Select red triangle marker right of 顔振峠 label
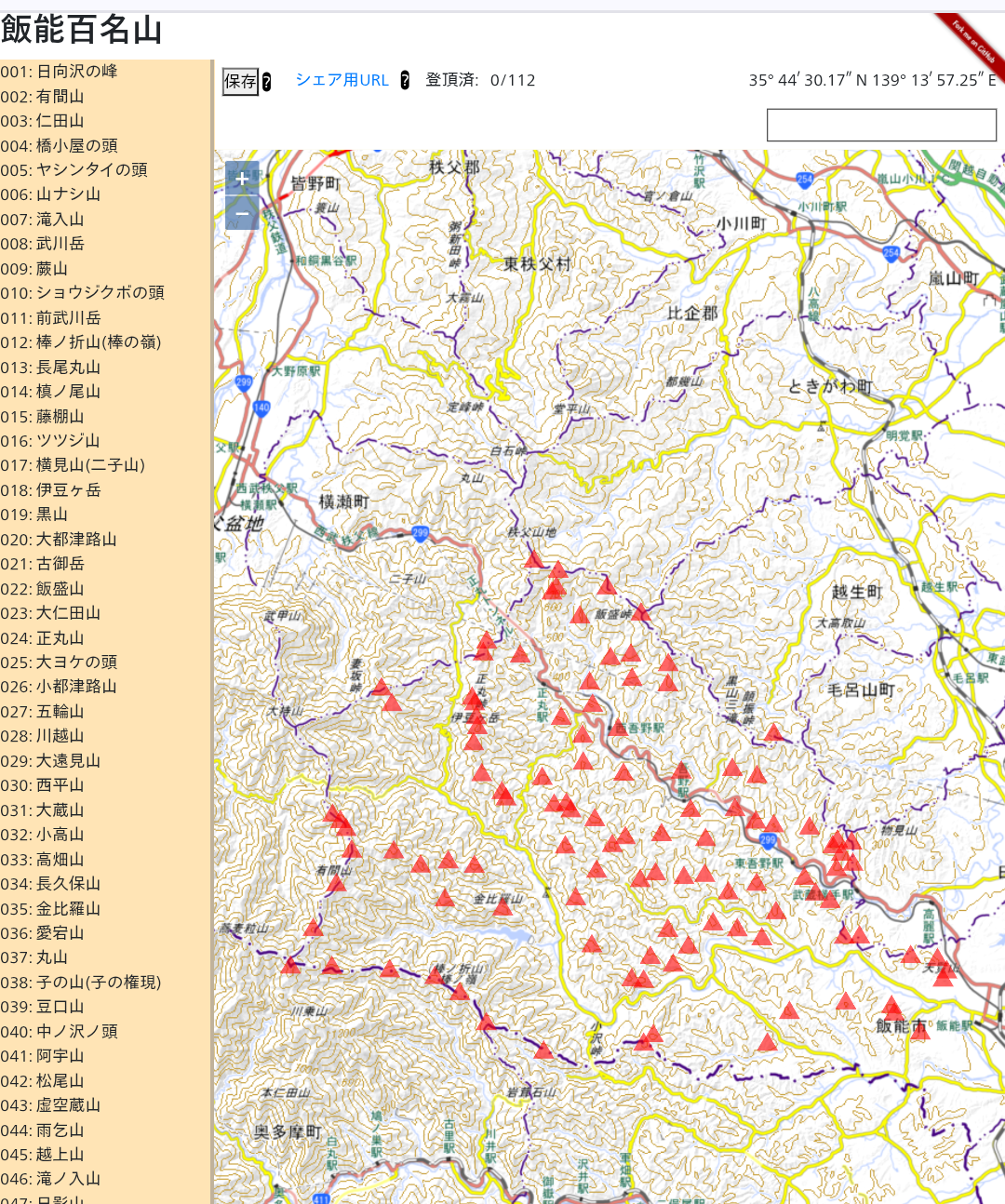1005x1204 pixels. click(773, 733)
